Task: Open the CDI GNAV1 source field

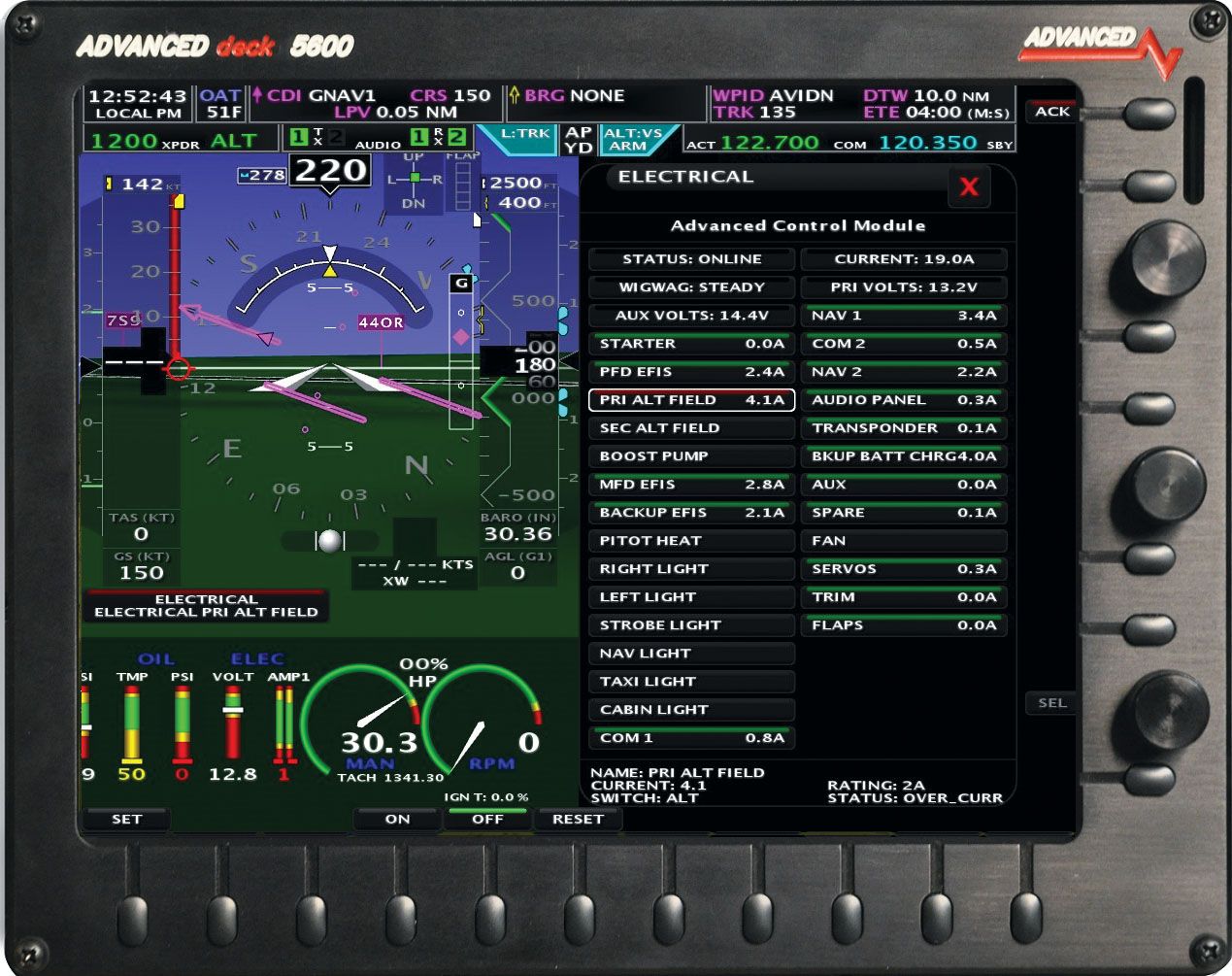Action: point(375,103)
